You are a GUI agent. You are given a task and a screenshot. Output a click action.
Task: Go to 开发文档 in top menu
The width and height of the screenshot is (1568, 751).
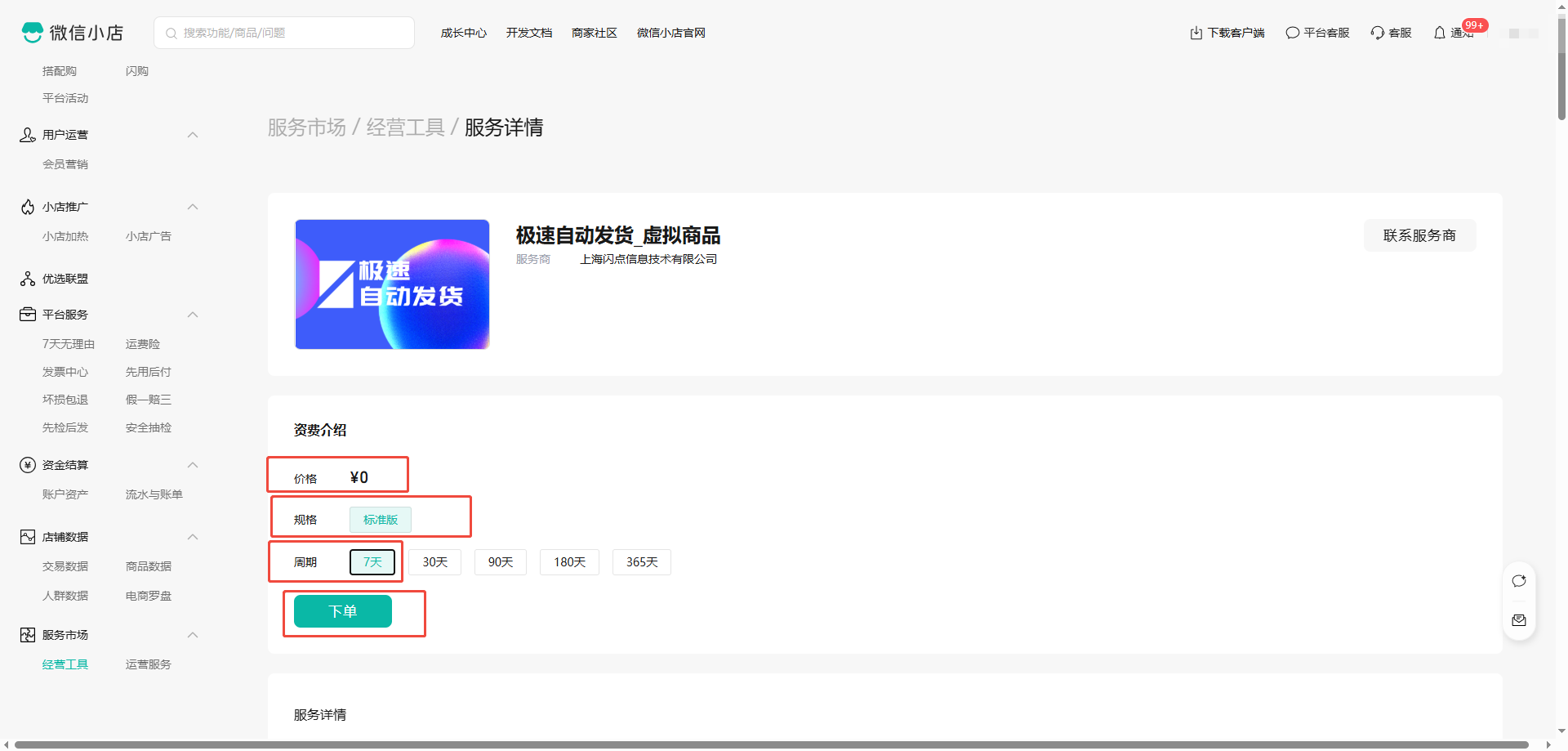click(x=528, y=33)
